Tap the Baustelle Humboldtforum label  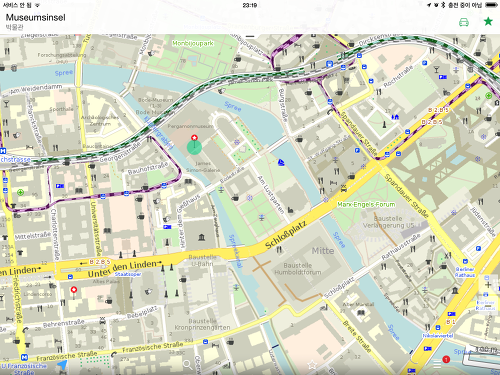[x=298, y=269]
